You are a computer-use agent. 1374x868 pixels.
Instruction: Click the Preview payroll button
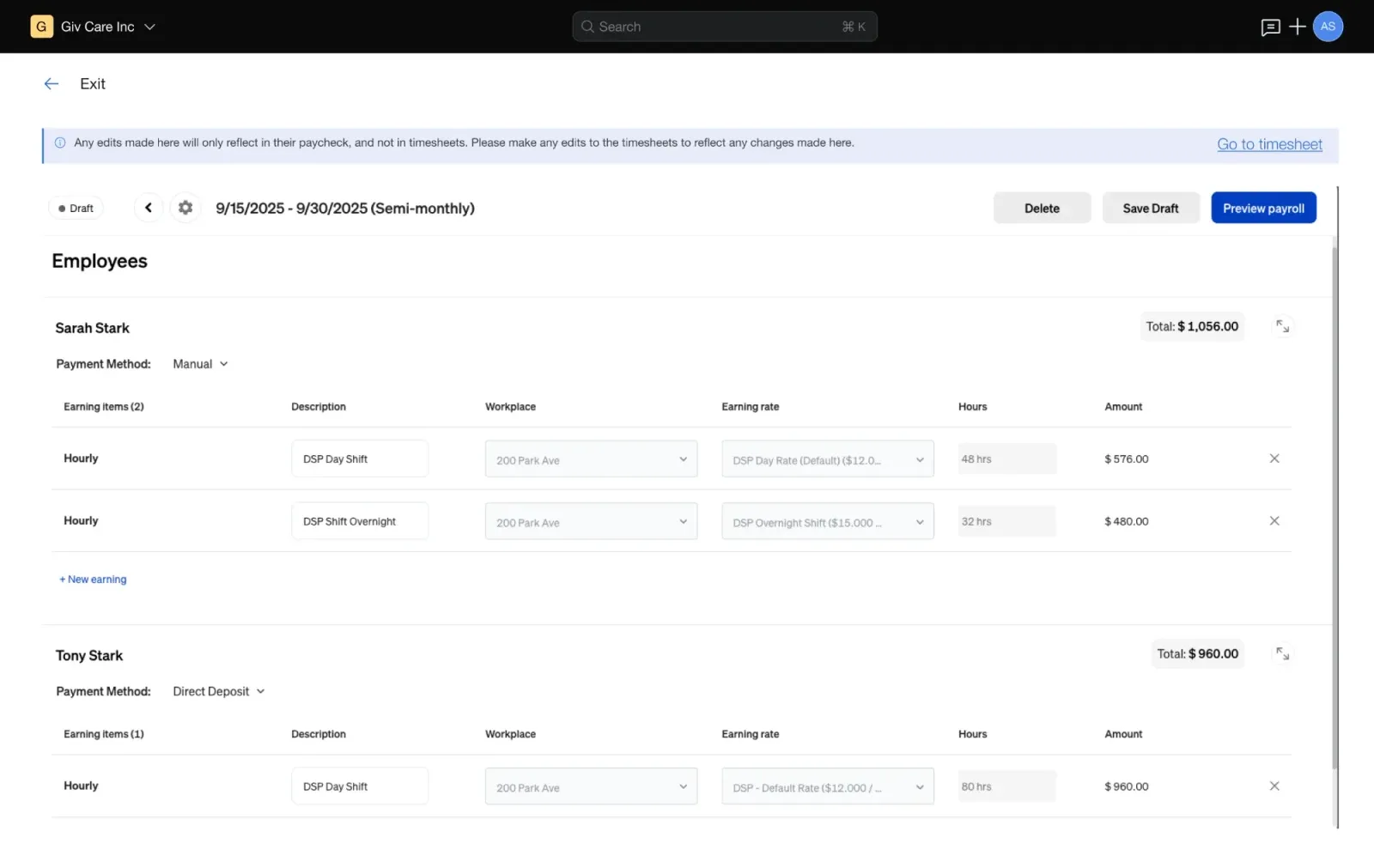click(1263, 209)
